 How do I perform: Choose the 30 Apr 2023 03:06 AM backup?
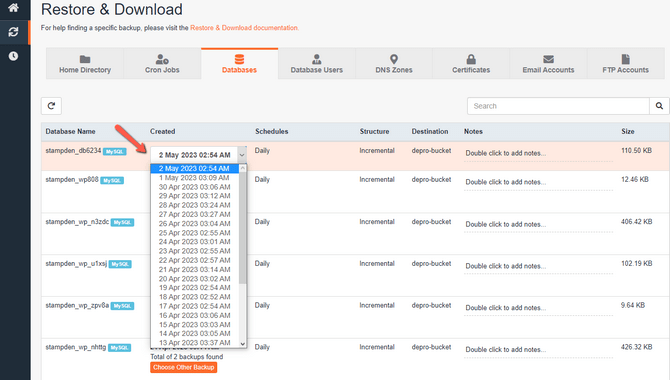point(194,187)
